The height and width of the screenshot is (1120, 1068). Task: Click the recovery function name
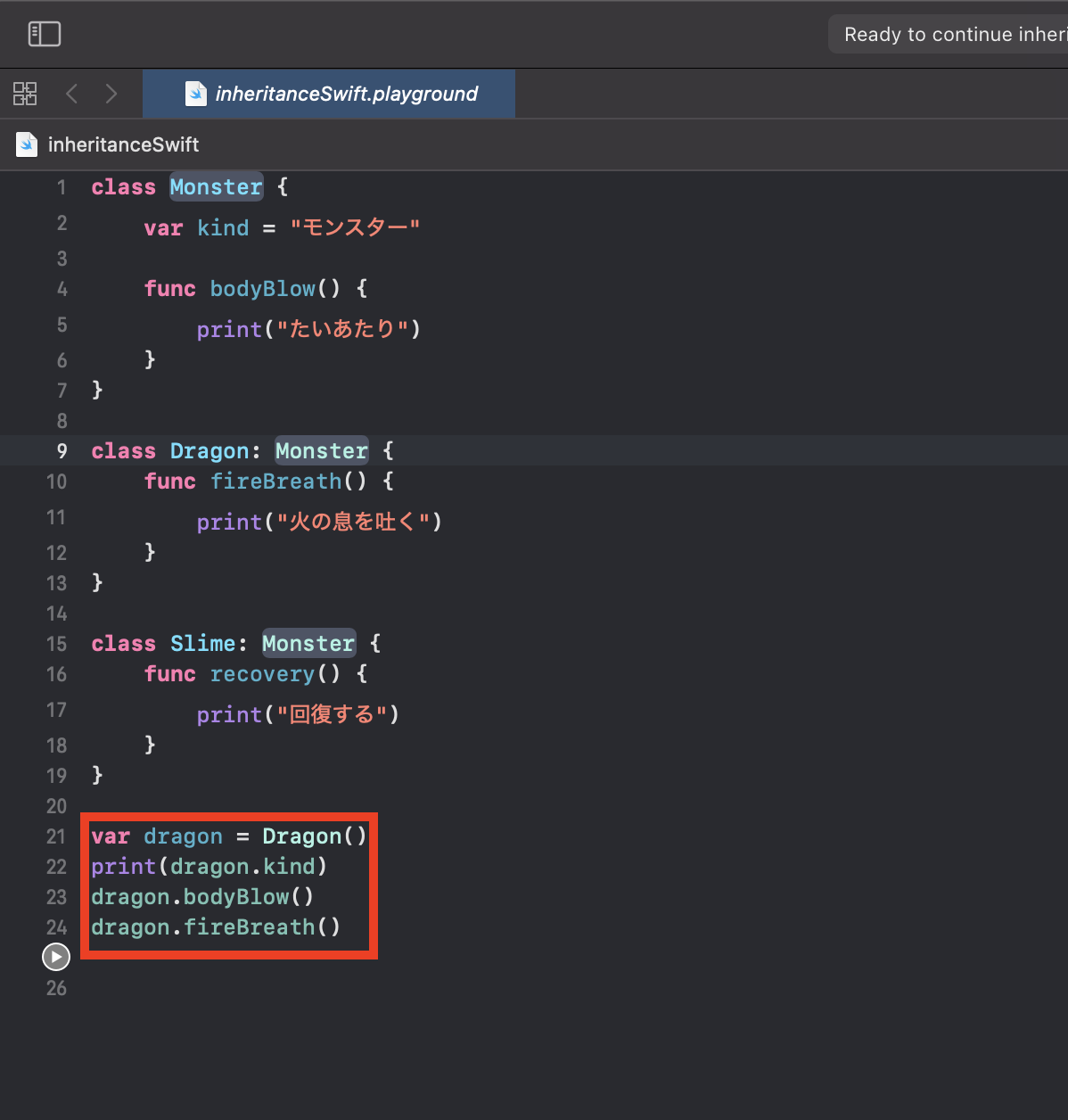coord(263,674)
